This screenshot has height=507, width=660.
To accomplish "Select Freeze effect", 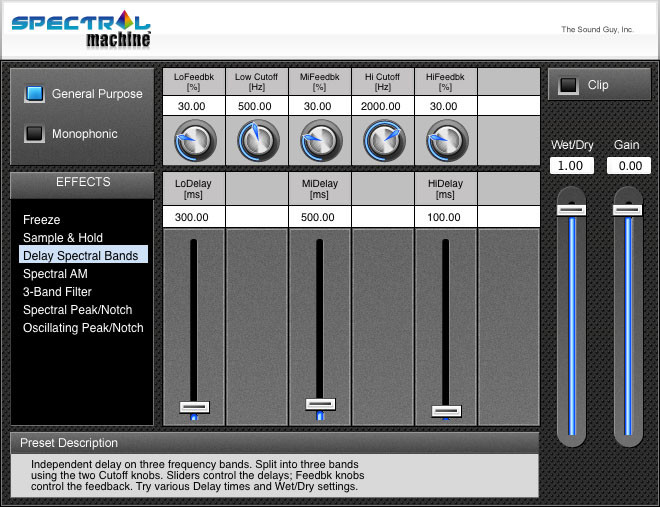I will (x=42, y=220).
